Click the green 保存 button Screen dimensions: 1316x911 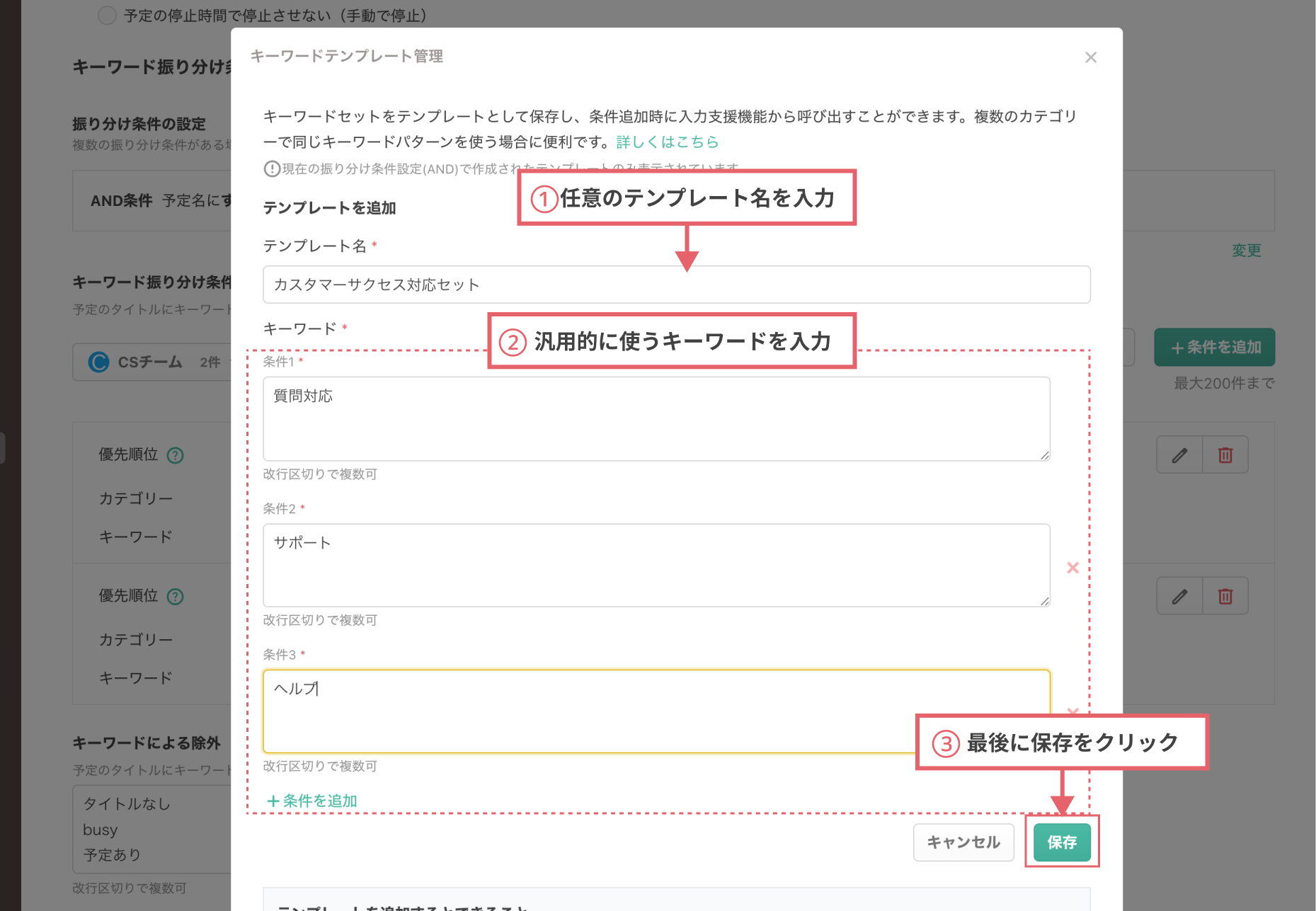1061,842
